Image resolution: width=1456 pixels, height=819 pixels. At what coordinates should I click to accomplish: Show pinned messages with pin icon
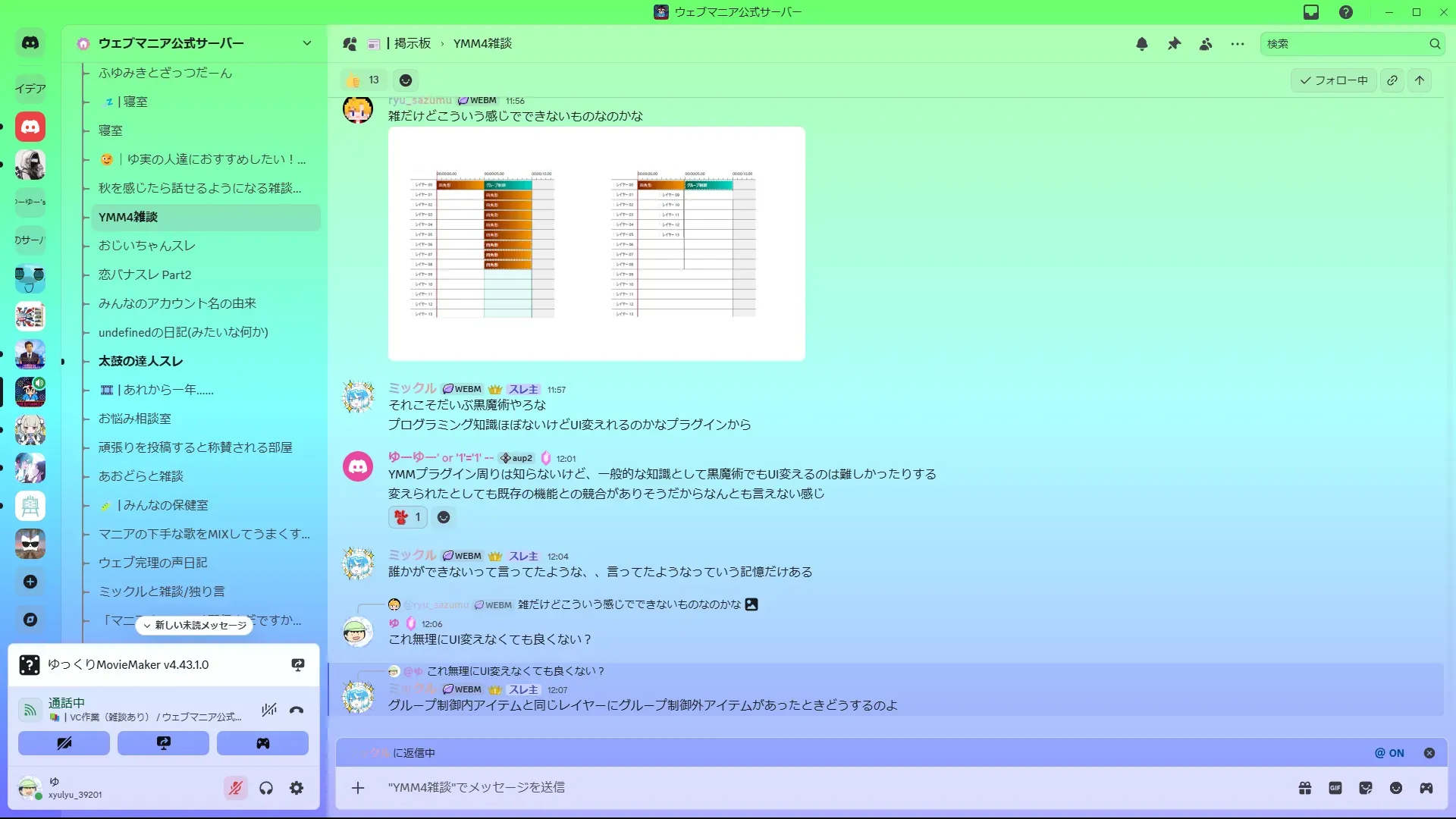[1174, 44]
